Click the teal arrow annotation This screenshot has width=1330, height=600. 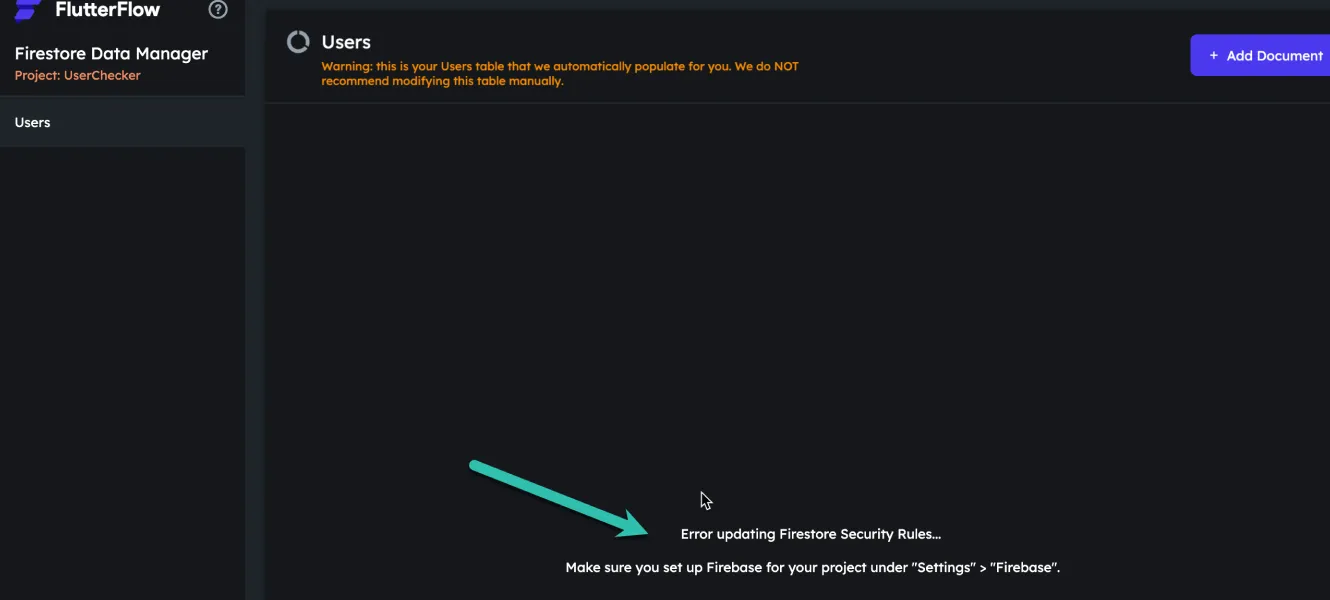[x=560, y=497]
